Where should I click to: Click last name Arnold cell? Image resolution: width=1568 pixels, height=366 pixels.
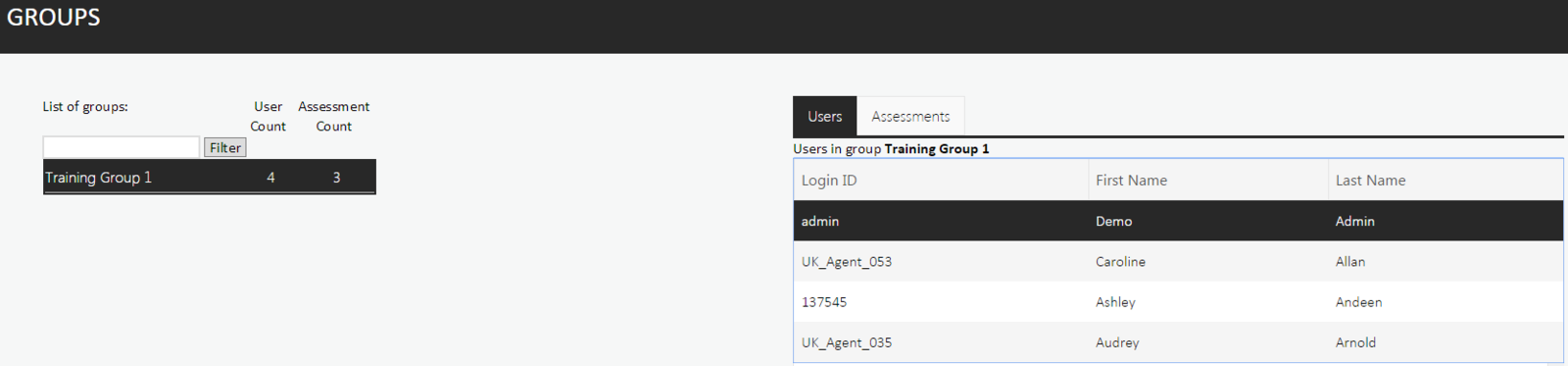pos(1355,342)
